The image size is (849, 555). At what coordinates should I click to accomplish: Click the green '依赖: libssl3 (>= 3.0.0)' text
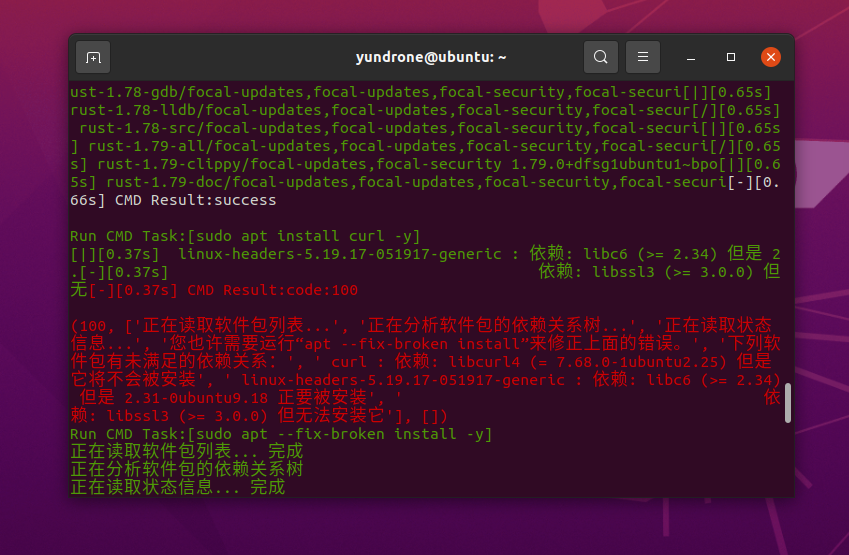646,272
